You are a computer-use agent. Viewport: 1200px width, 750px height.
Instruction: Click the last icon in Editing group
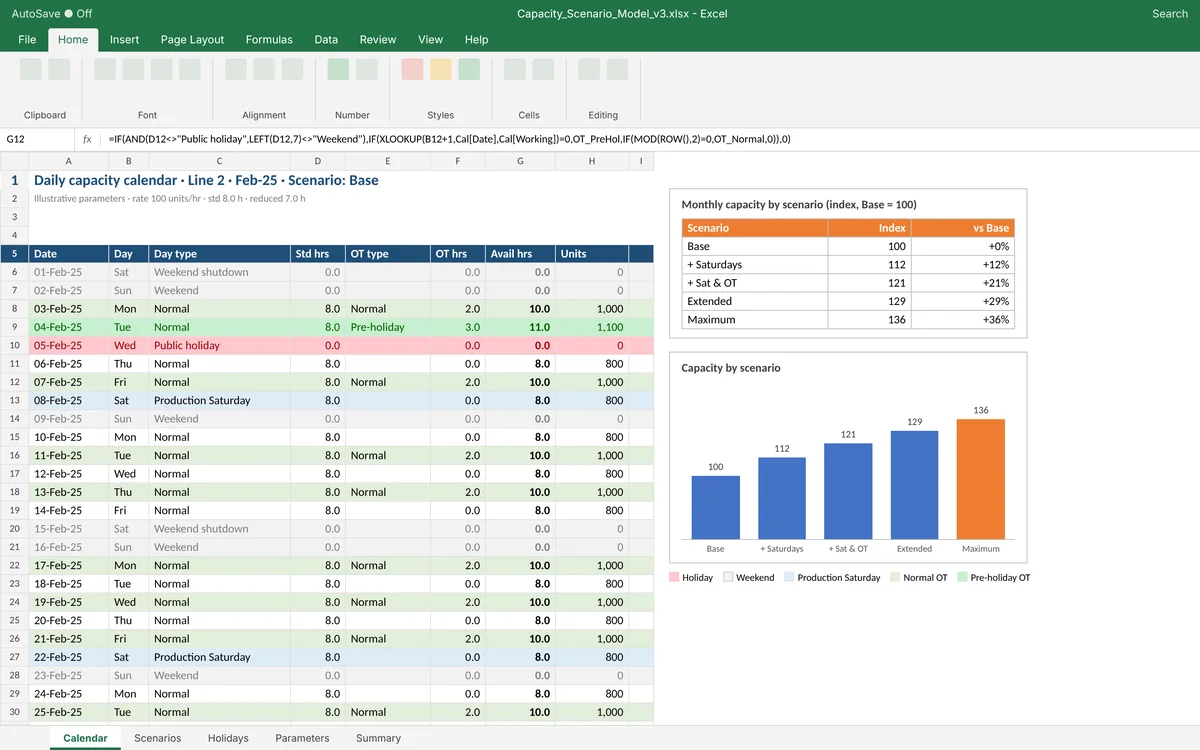coord(617,69)
